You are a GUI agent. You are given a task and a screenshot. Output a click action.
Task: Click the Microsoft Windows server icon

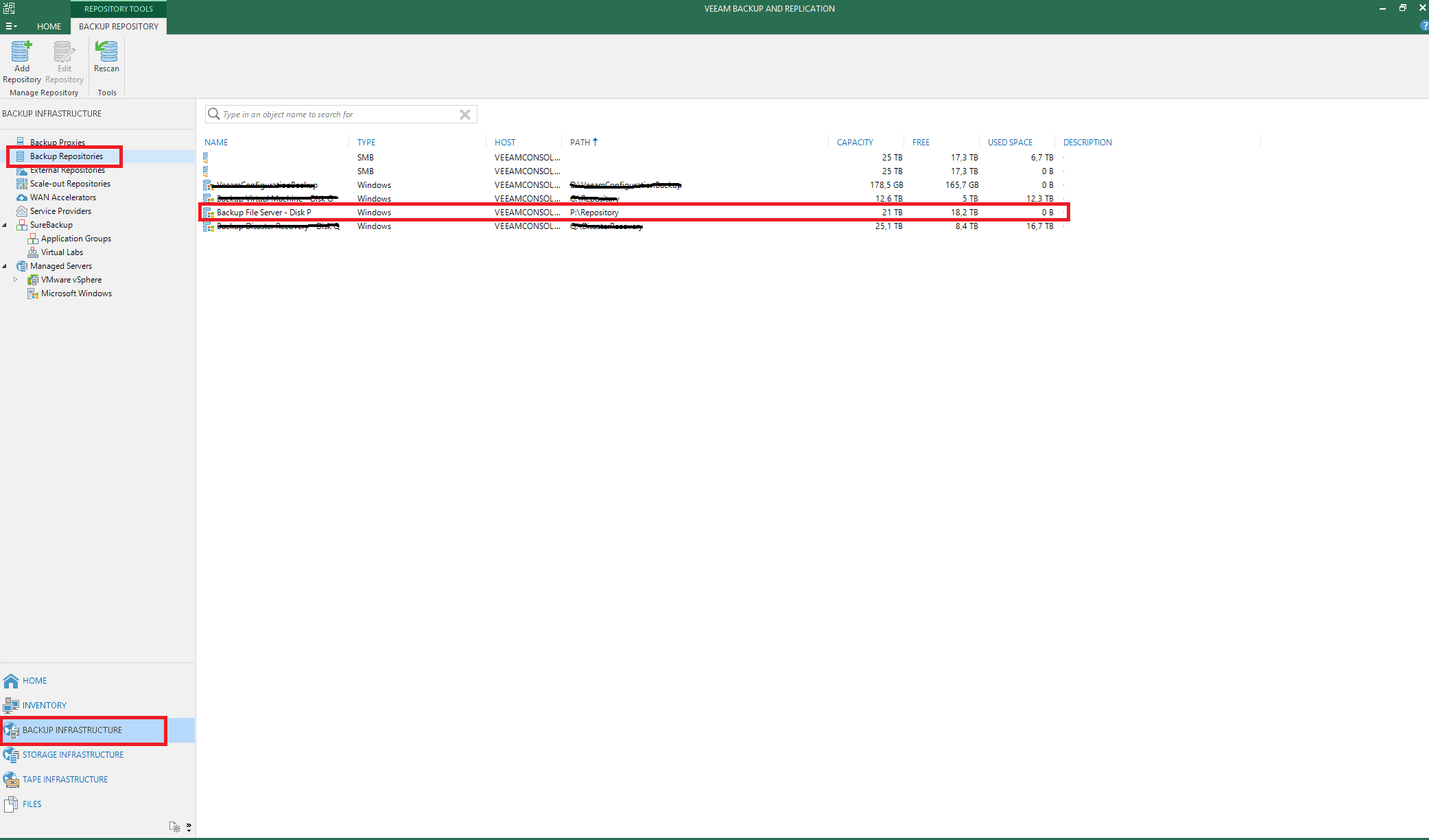33,293
